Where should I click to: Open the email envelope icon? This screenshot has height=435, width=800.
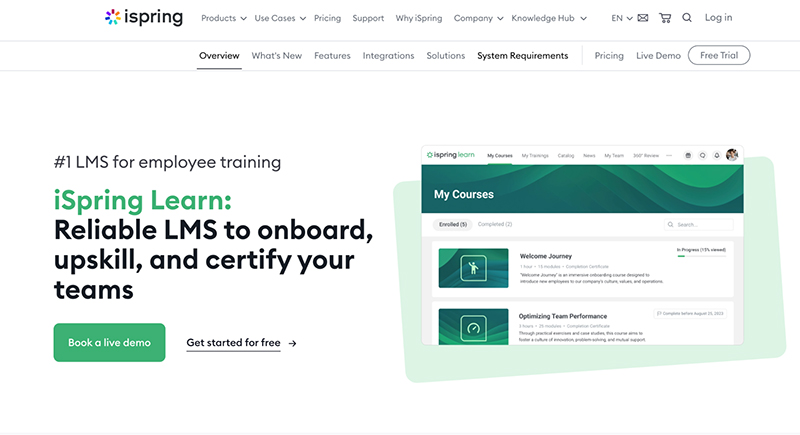642,18
